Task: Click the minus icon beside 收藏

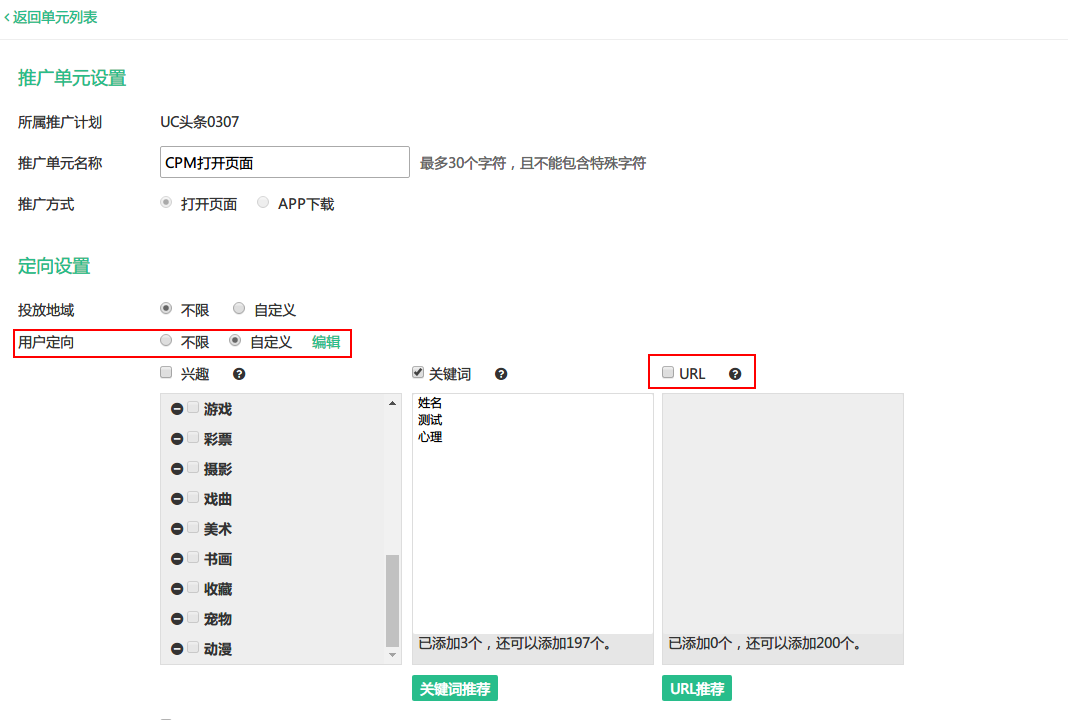Action: click(x=177, y=589)
